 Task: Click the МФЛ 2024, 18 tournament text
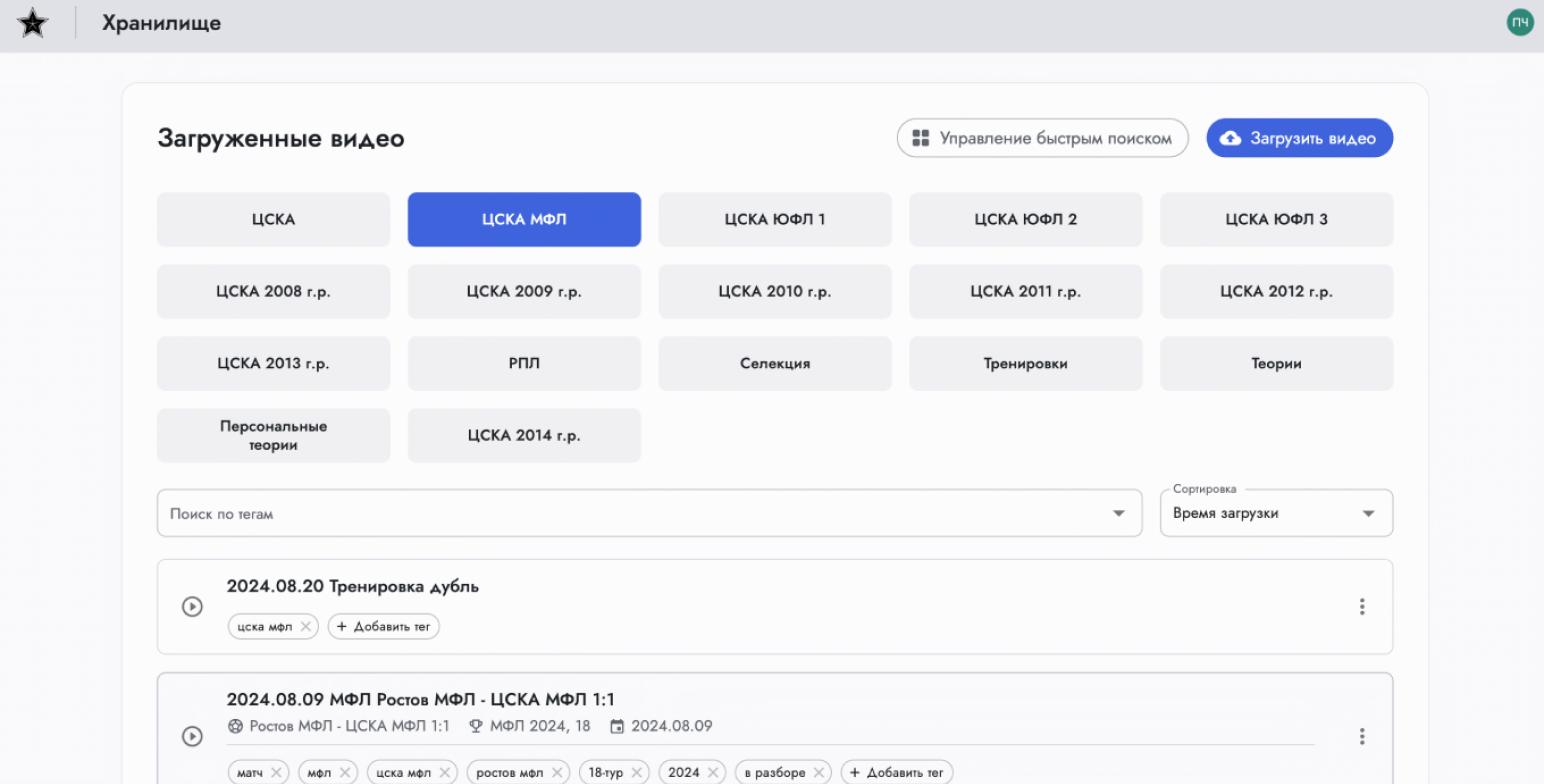(x=540, y=726)
